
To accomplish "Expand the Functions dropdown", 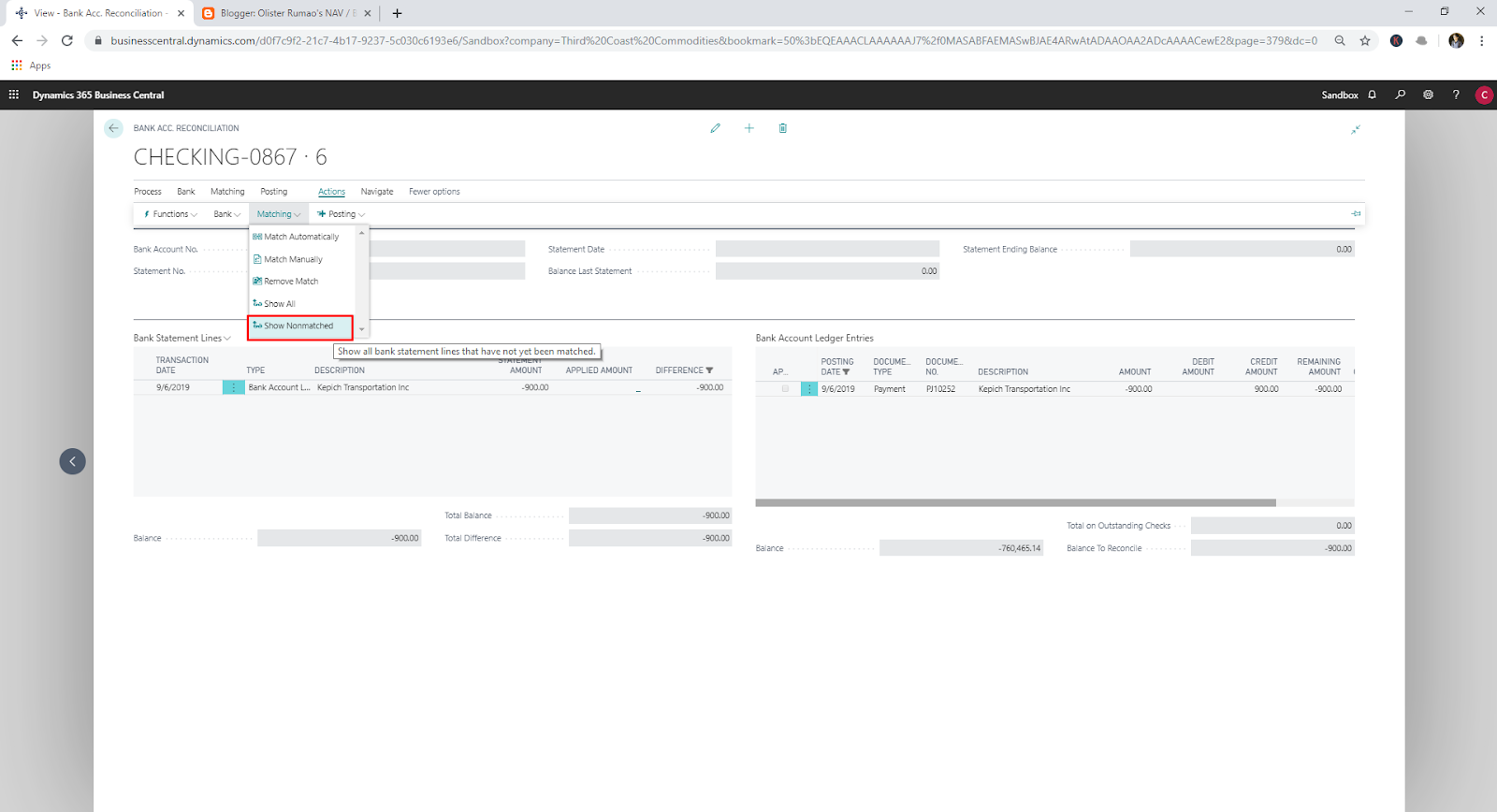I will click(171, 214).
